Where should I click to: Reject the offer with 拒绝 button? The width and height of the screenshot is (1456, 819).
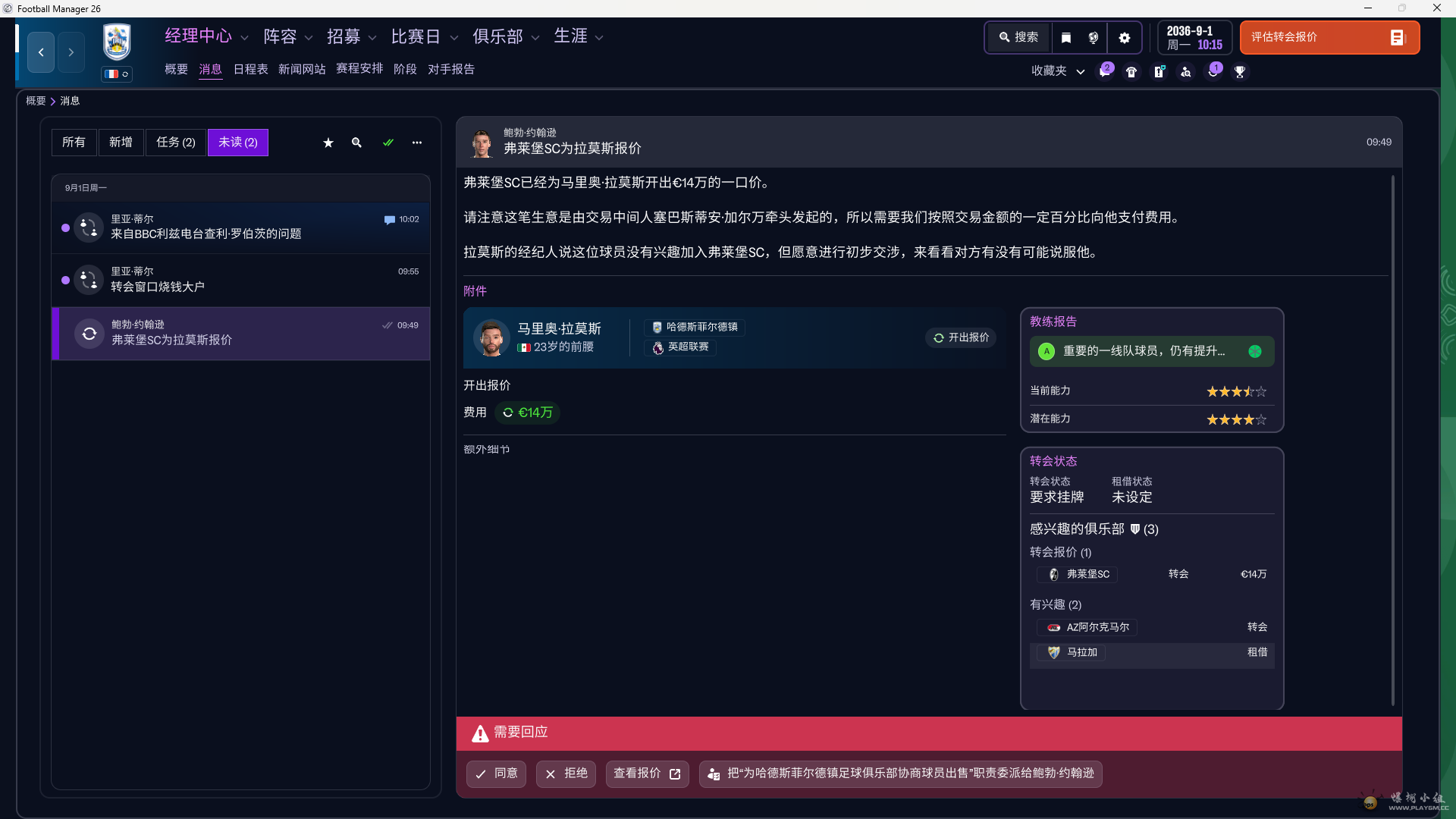(566, 773)
